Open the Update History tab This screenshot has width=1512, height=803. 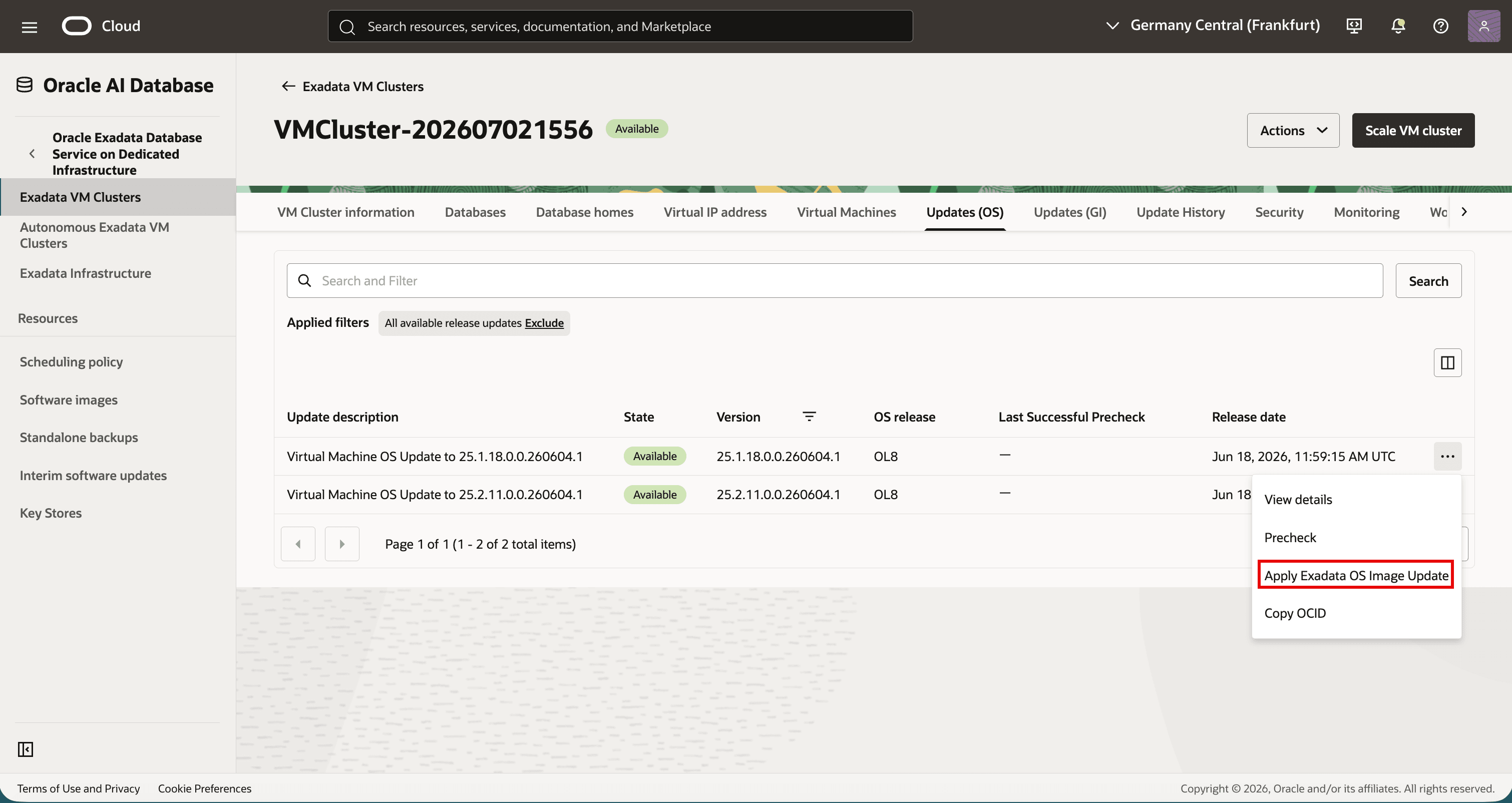coord(1181,212)
